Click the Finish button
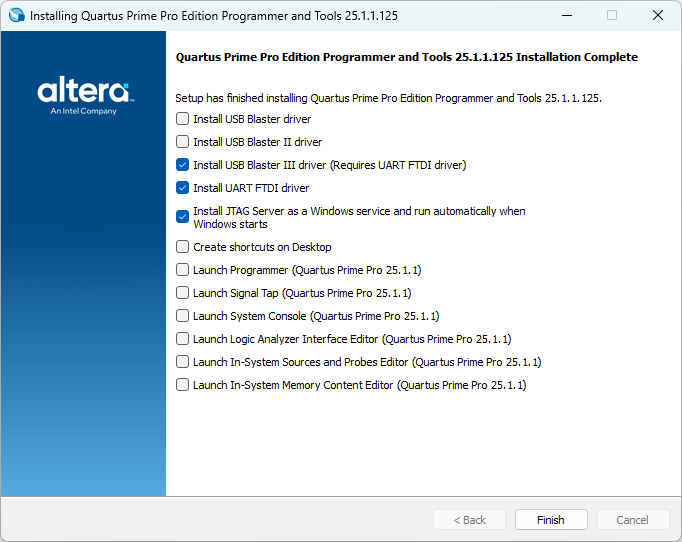Viewport: 682px width, 542px height. tap(551, 520)
